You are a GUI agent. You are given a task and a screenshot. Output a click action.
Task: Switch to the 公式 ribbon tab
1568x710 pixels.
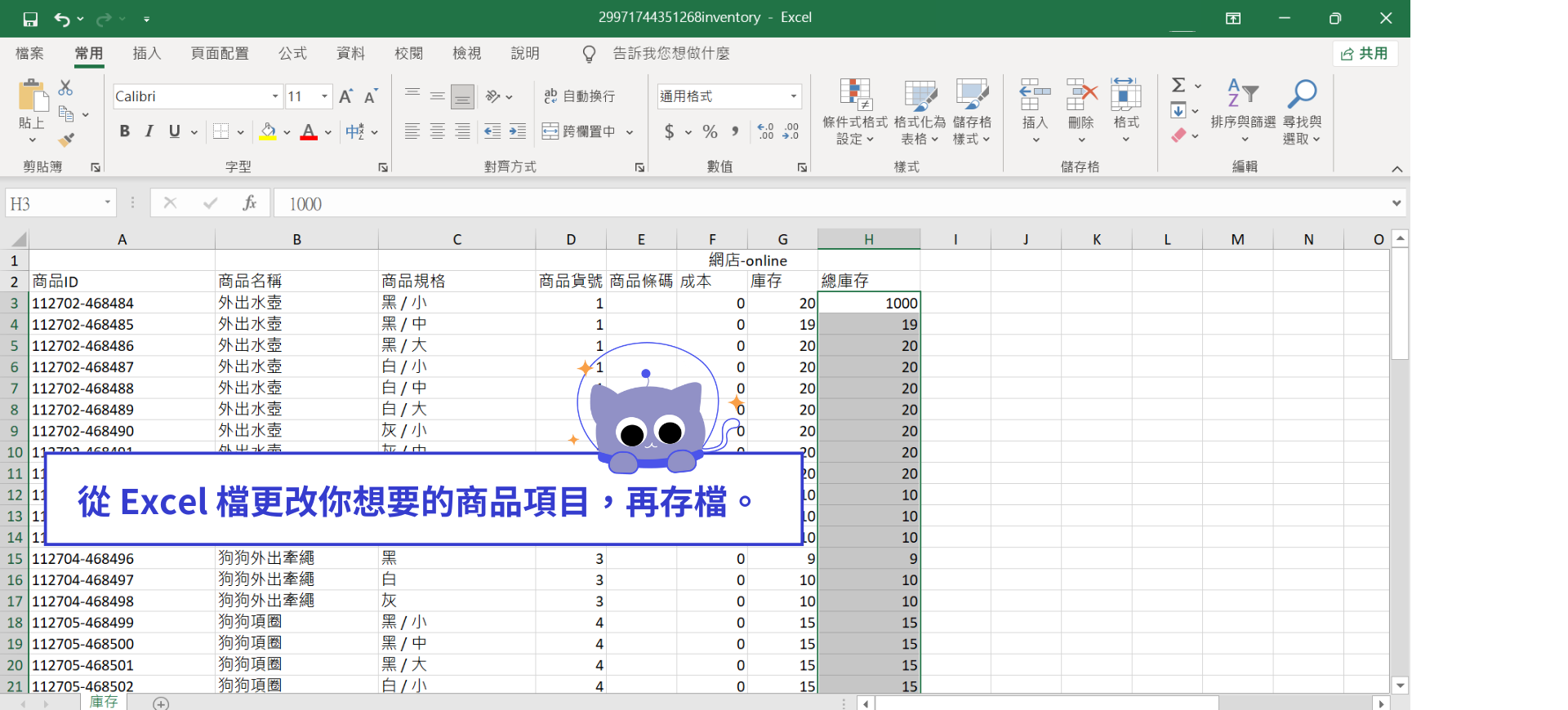coord(292,54)
